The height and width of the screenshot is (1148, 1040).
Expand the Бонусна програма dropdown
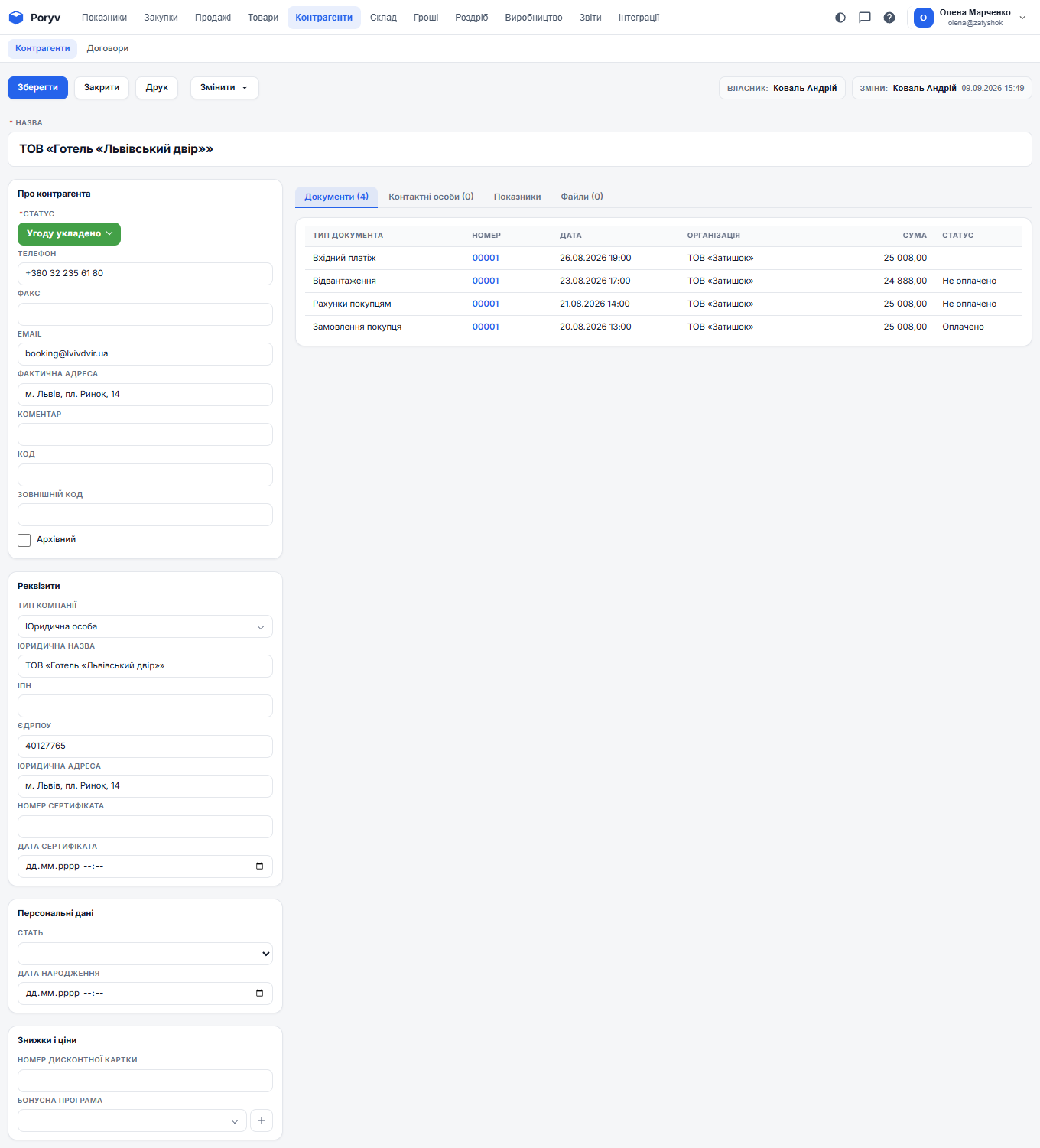pos(132,1120)
